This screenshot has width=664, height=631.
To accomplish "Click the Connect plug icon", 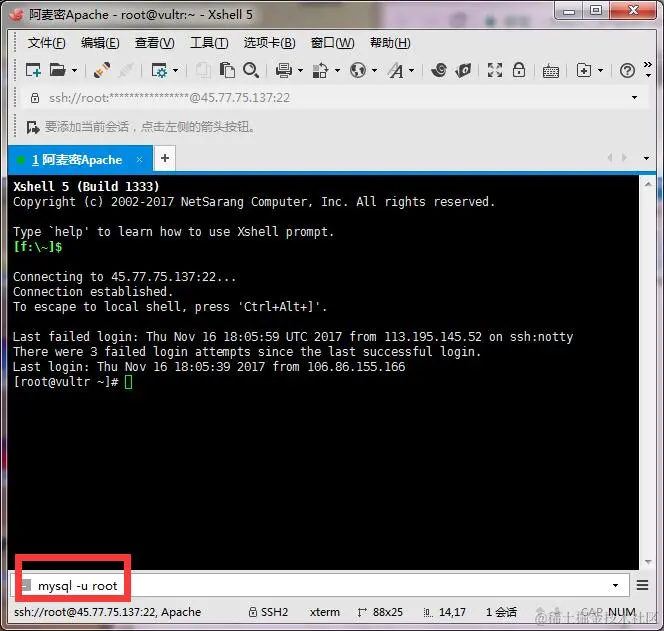I will [x=102, y=70].
